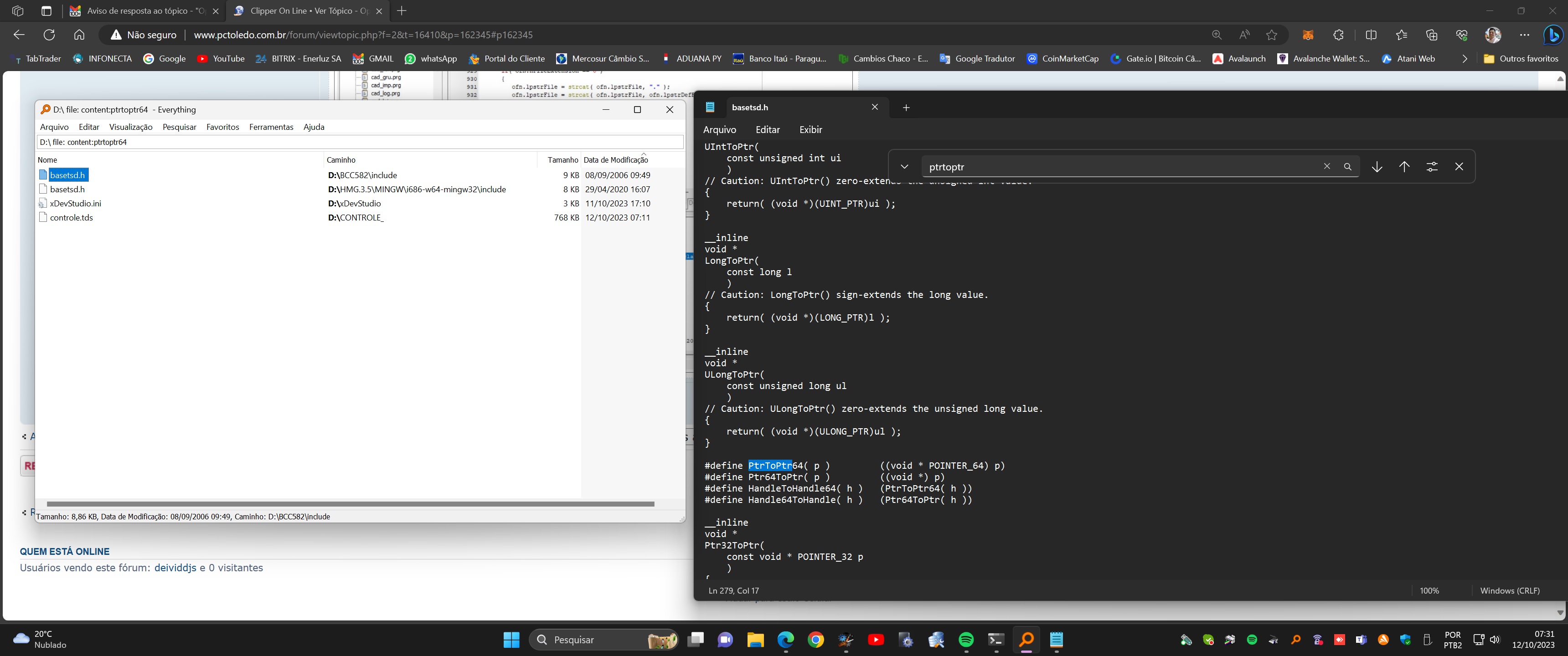Click the browser refresh icon

[49, 35]
